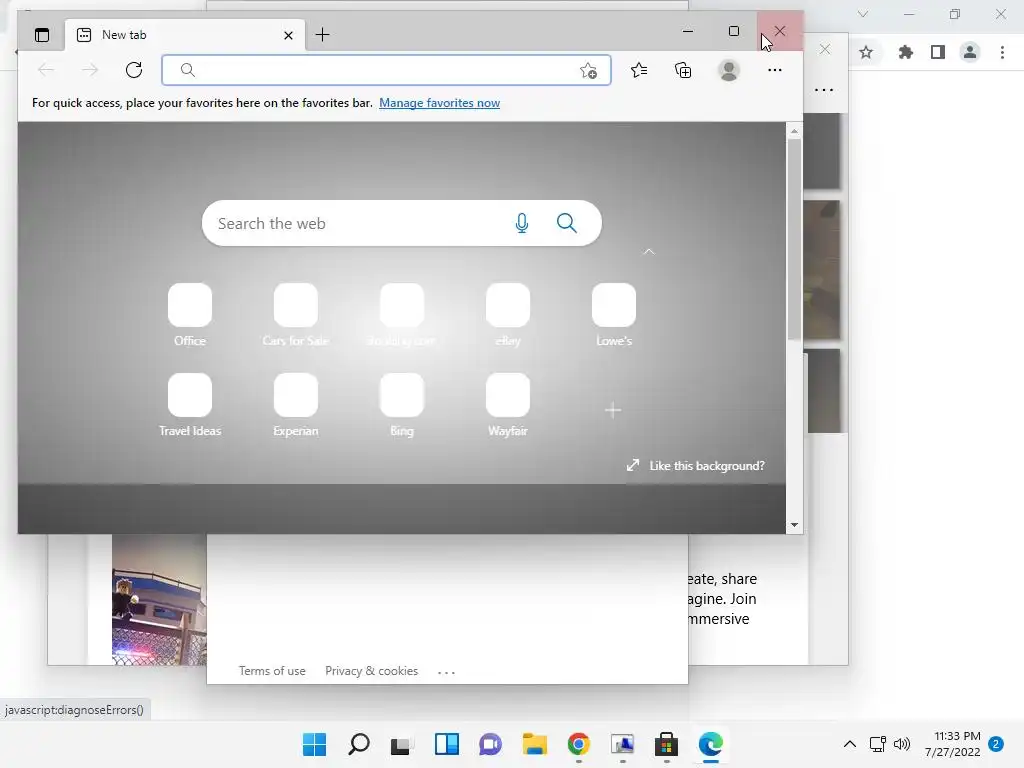This screenshot has width=1024, height=768.
Task: Open the vertical tabs menu in Edge
Action: pos(42,35)
